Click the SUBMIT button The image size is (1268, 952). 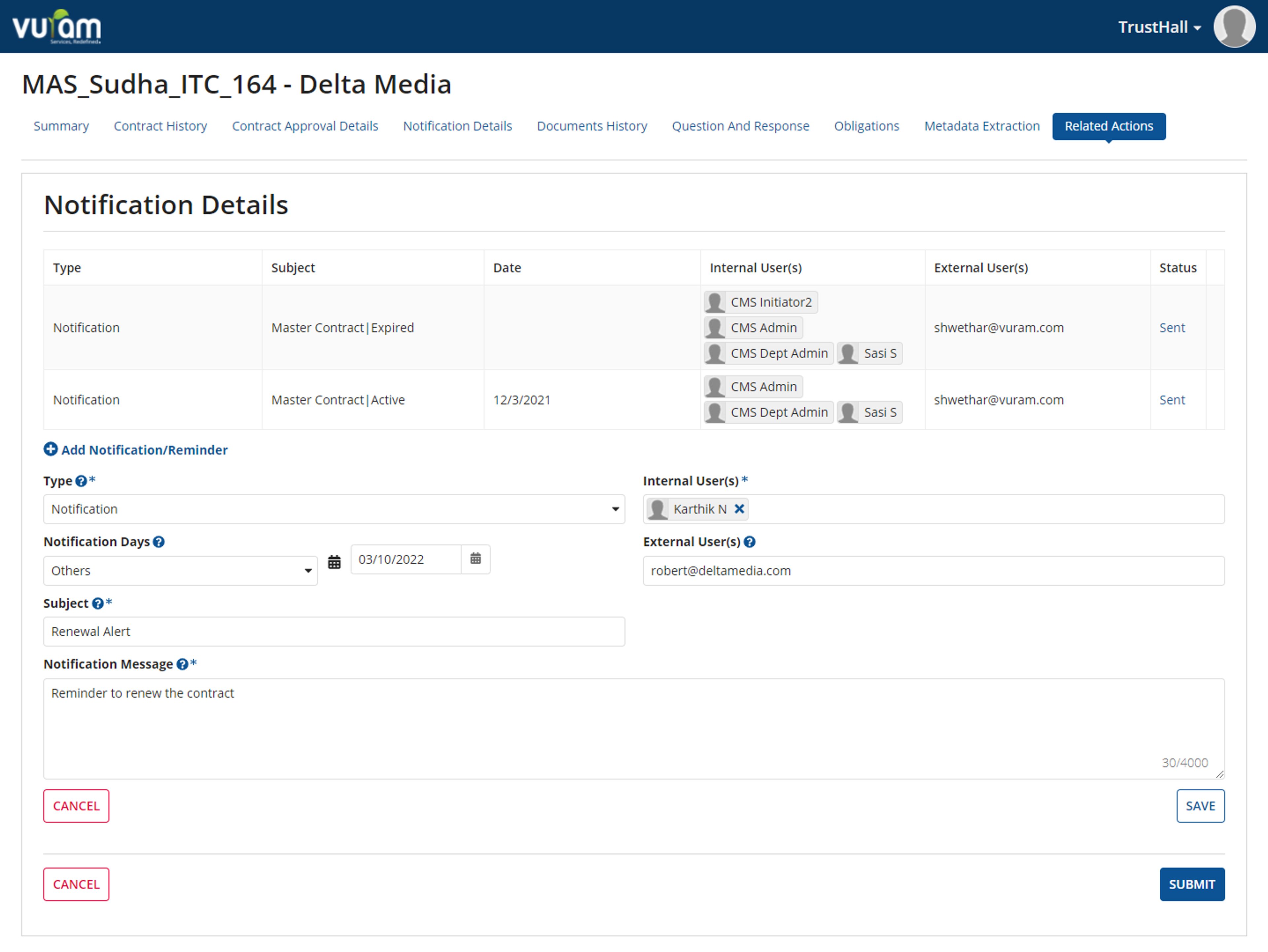pyautogui.click(x=1192, y=884)
